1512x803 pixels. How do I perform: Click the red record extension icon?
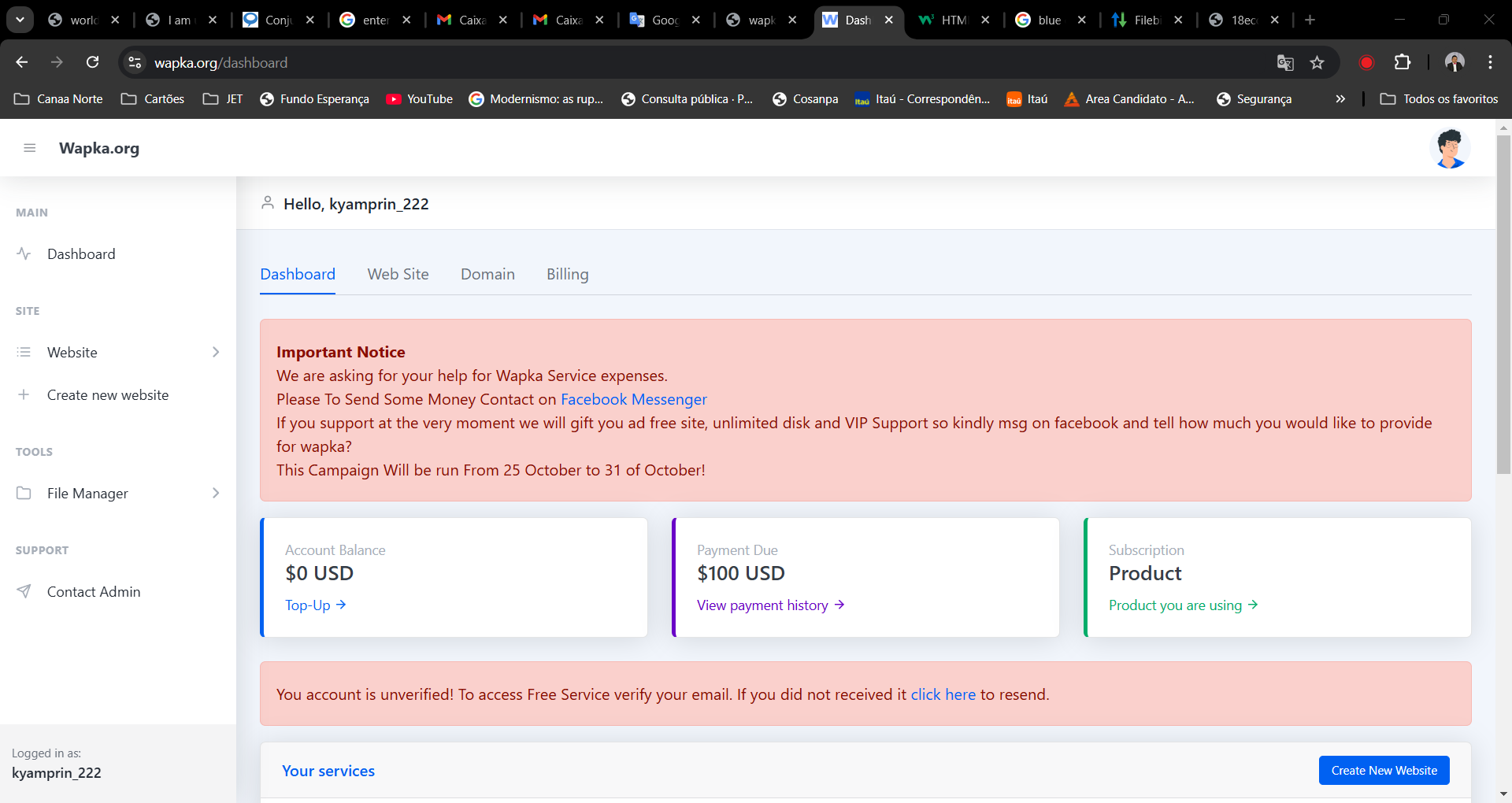(x=1366, y=62)
